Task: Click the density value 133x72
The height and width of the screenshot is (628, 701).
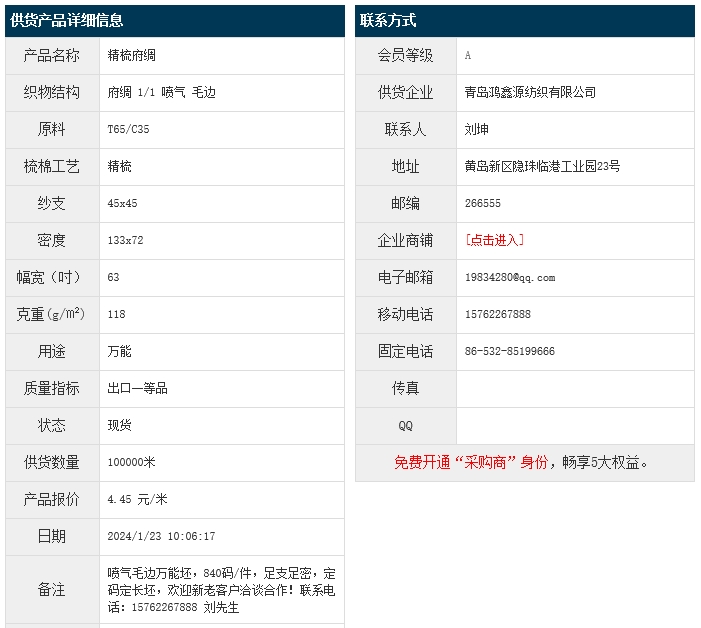Action: tap(125, 240)
